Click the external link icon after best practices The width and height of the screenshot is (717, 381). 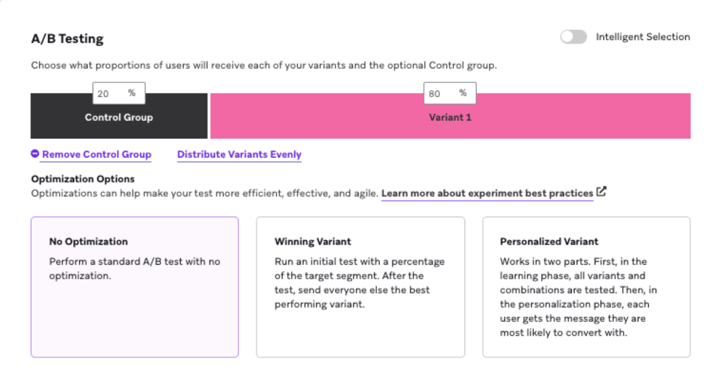pos(601,192)
